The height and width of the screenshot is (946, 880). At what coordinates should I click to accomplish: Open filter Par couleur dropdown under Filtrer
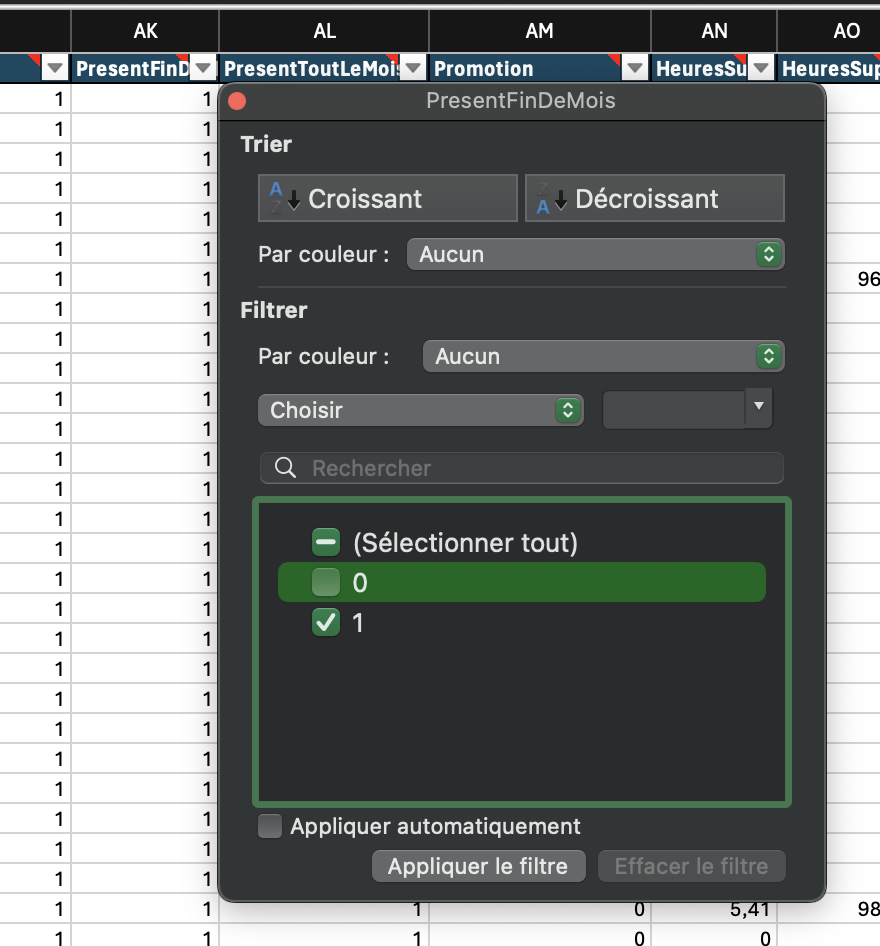click(604, 356)
